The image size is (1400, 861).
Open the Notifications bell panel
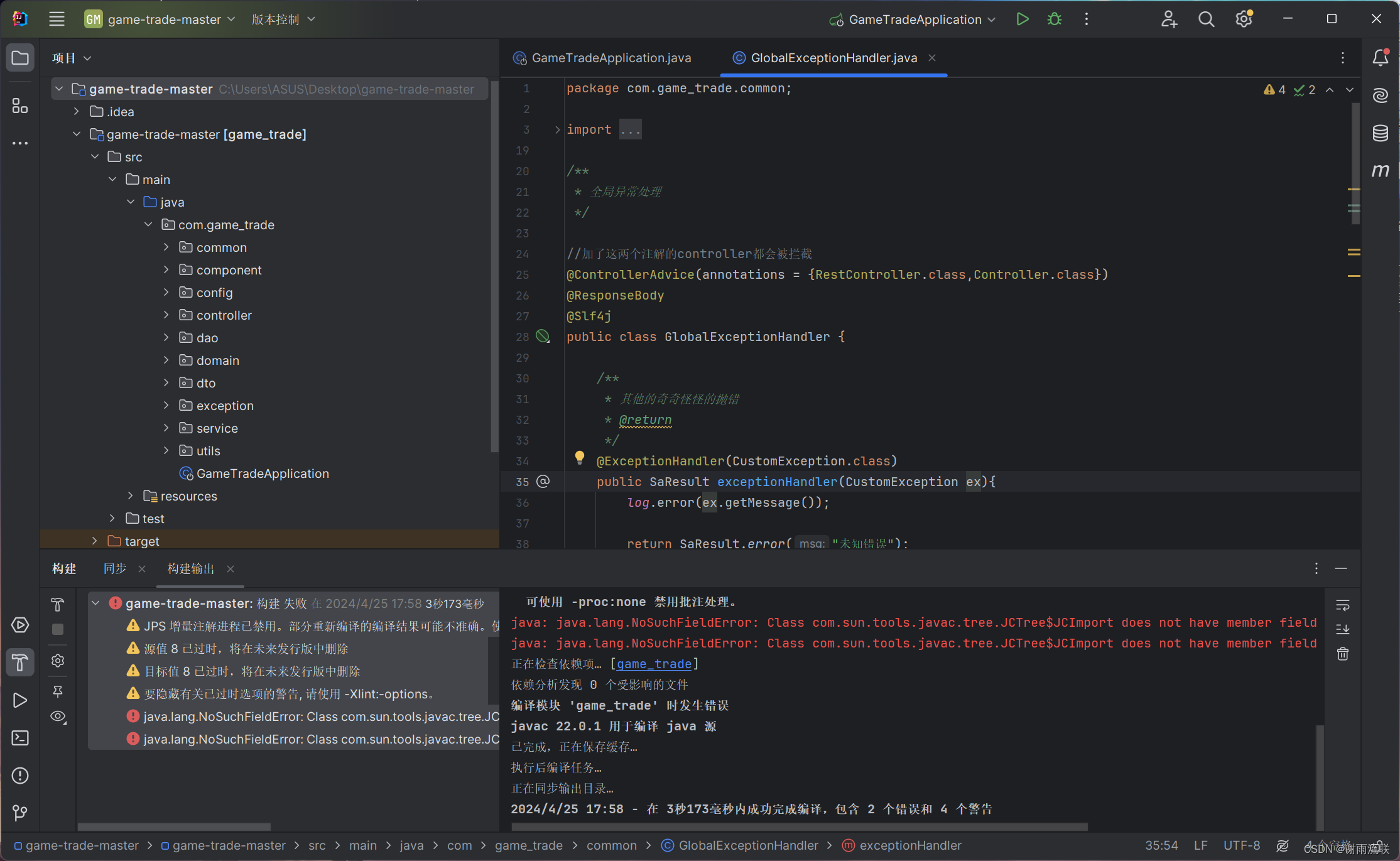tap(1380, 58)
